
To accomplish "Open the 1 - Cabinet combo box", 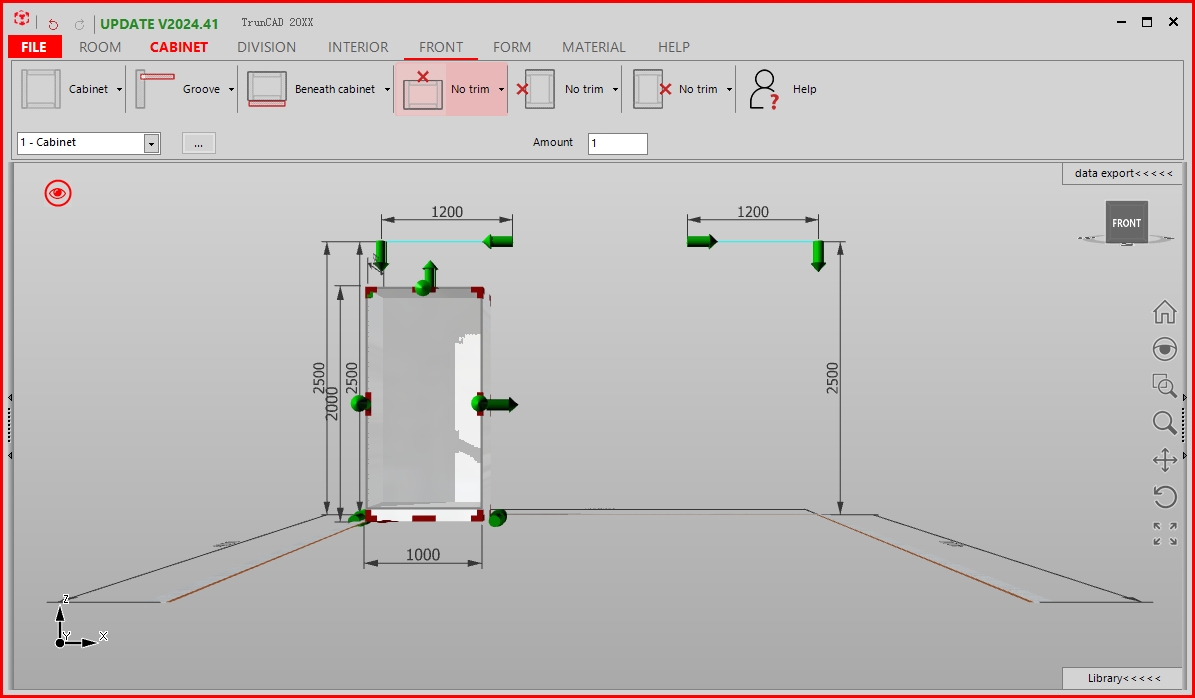I will point(88,143).
